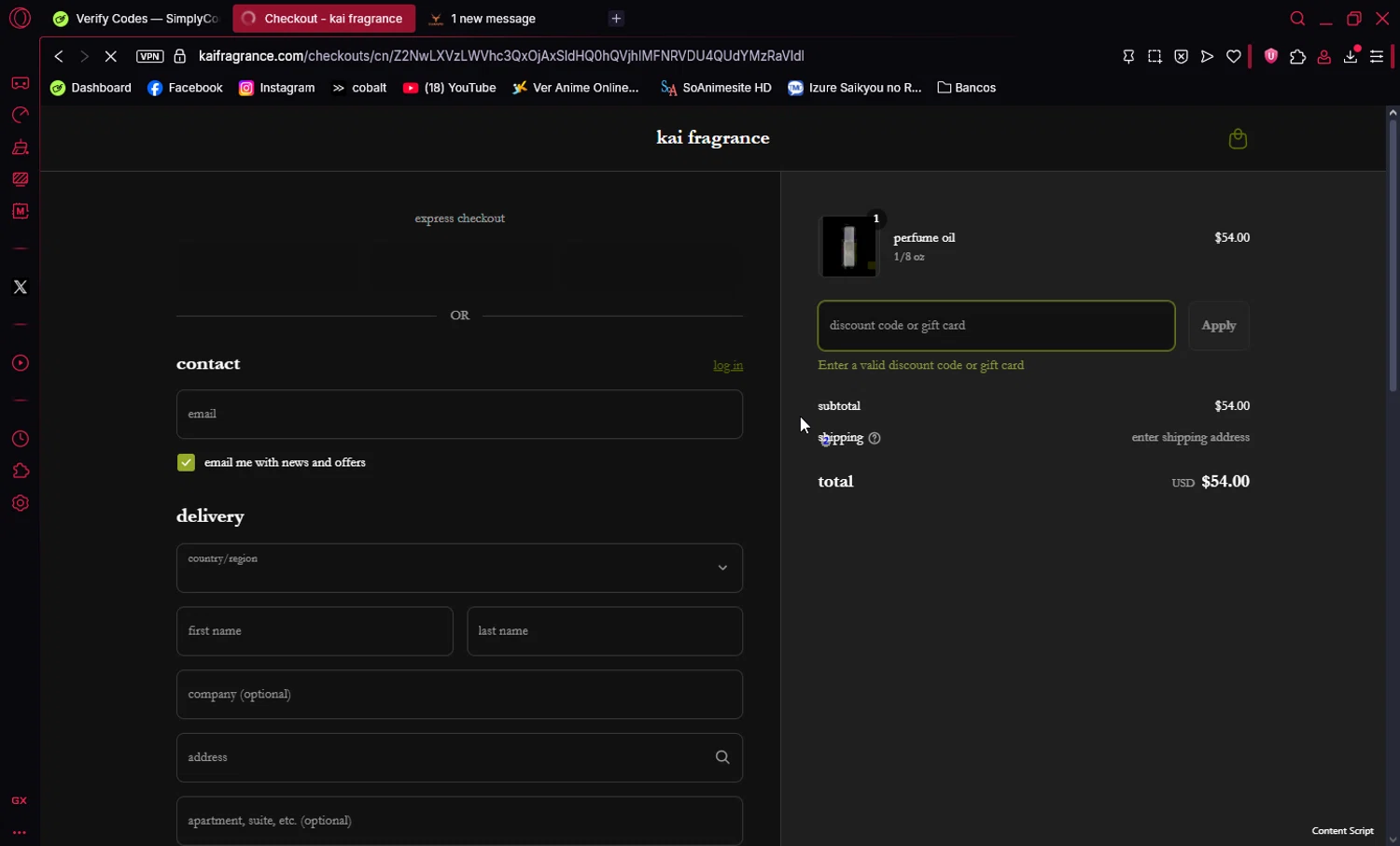Open extensions puzzle icon in toolbar
This screenshot has width=1400, height=846.
1297,56
